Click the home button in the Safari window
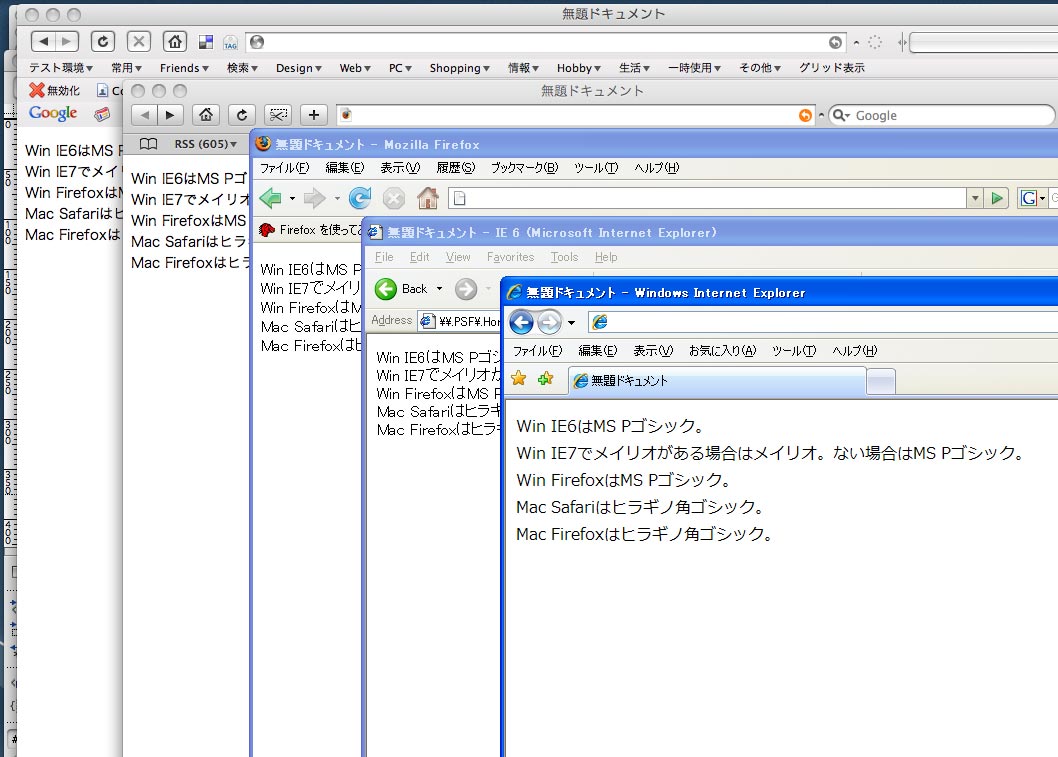This screenshot has width=1058, height=757. [206, 115]
